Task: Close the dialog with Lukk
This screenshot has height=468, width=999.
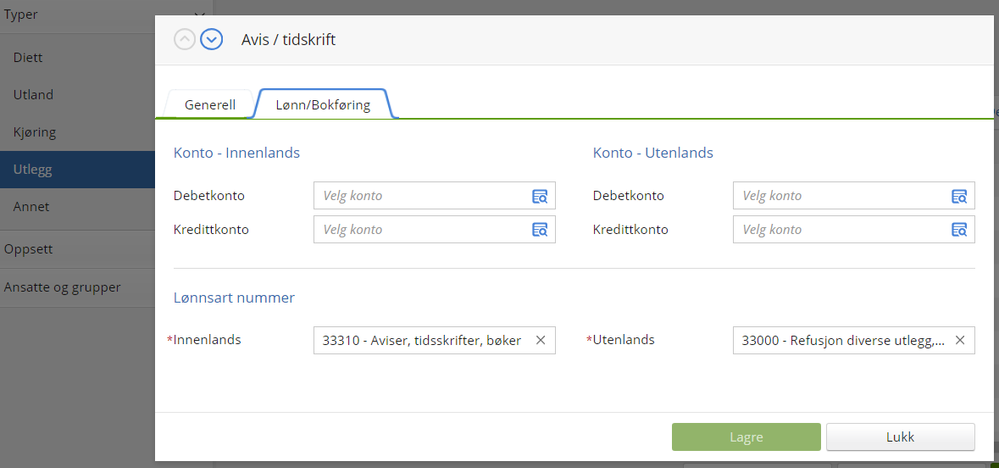Action: click(x=900, y=437)
